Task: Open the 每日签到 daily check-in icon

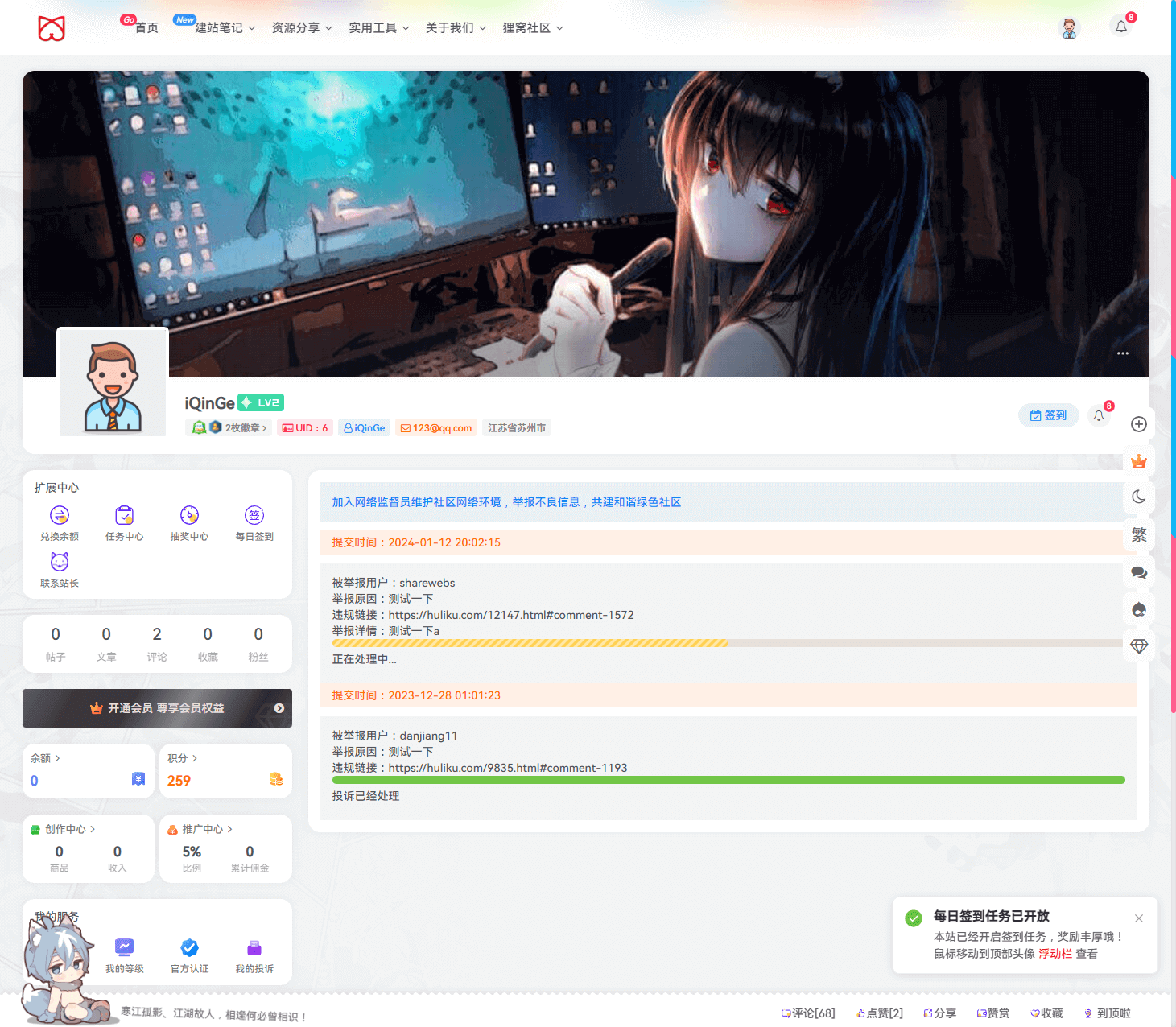Action: pyautogui.click(x=254, y=515)
